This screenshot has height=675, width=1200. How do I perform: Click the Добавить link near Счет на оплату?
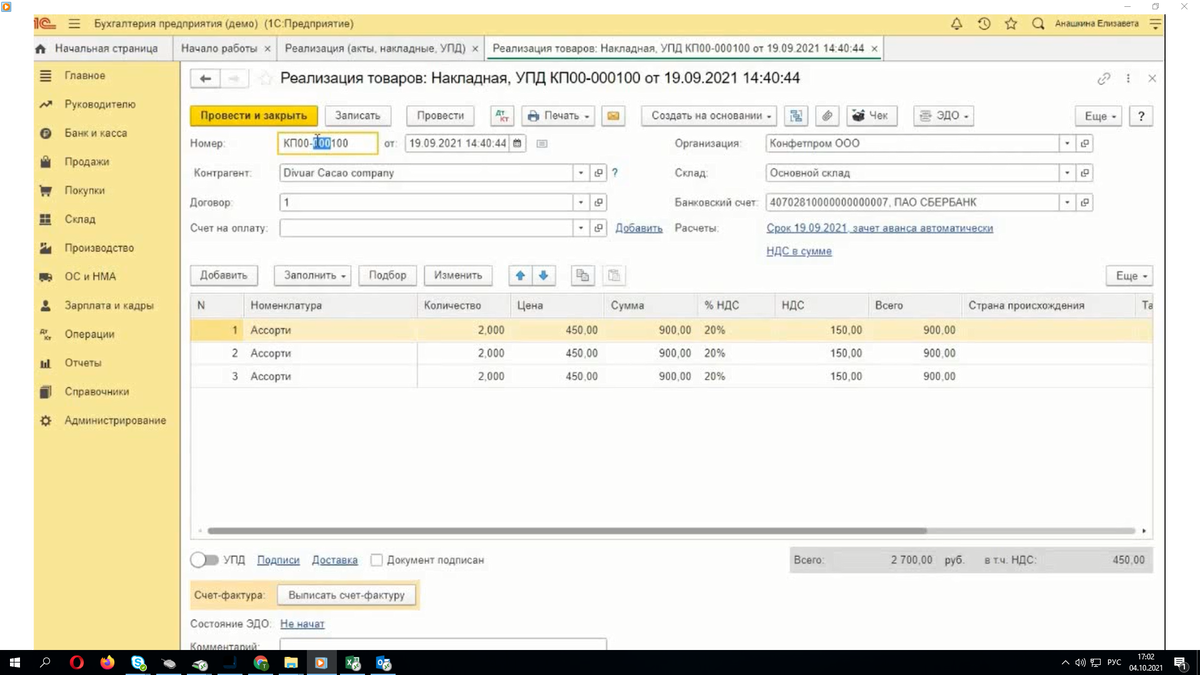(639, 228)
